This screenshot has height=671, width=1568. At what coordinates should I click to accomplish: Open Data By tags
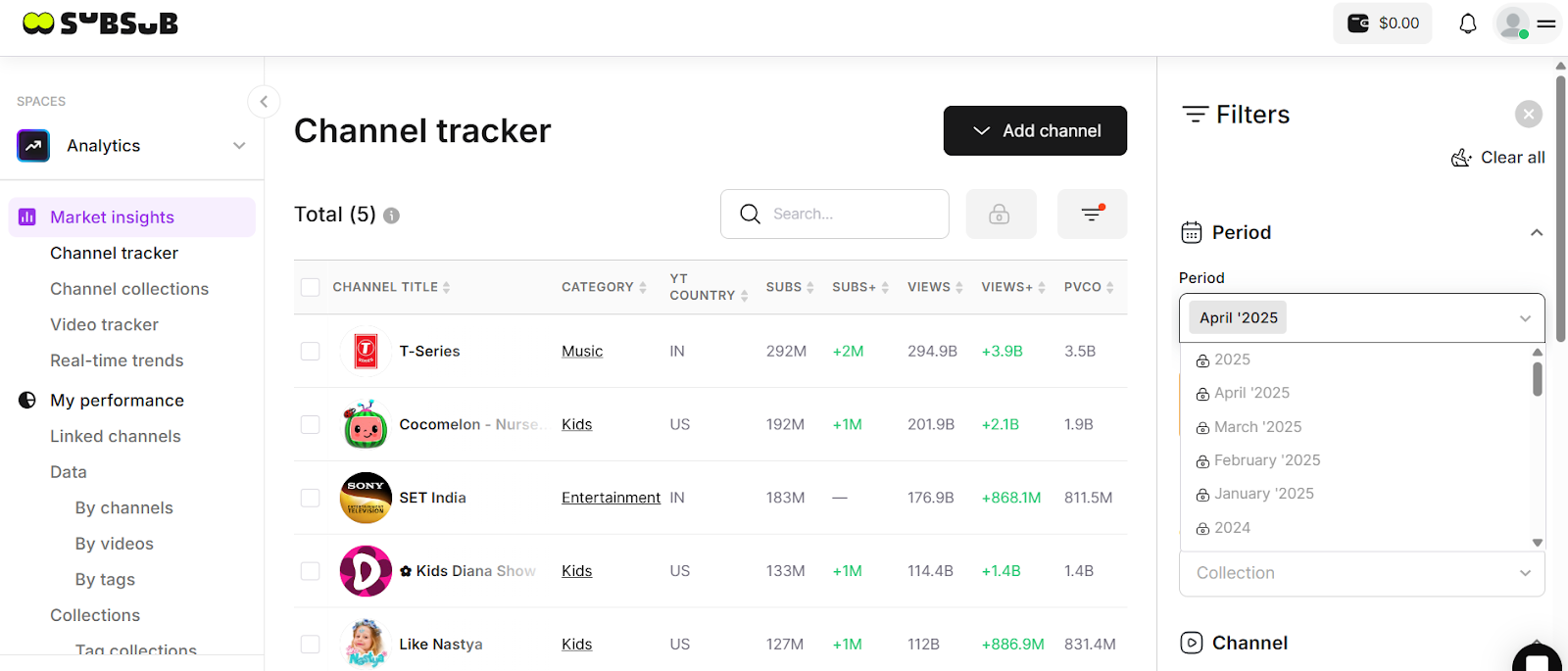105,579
